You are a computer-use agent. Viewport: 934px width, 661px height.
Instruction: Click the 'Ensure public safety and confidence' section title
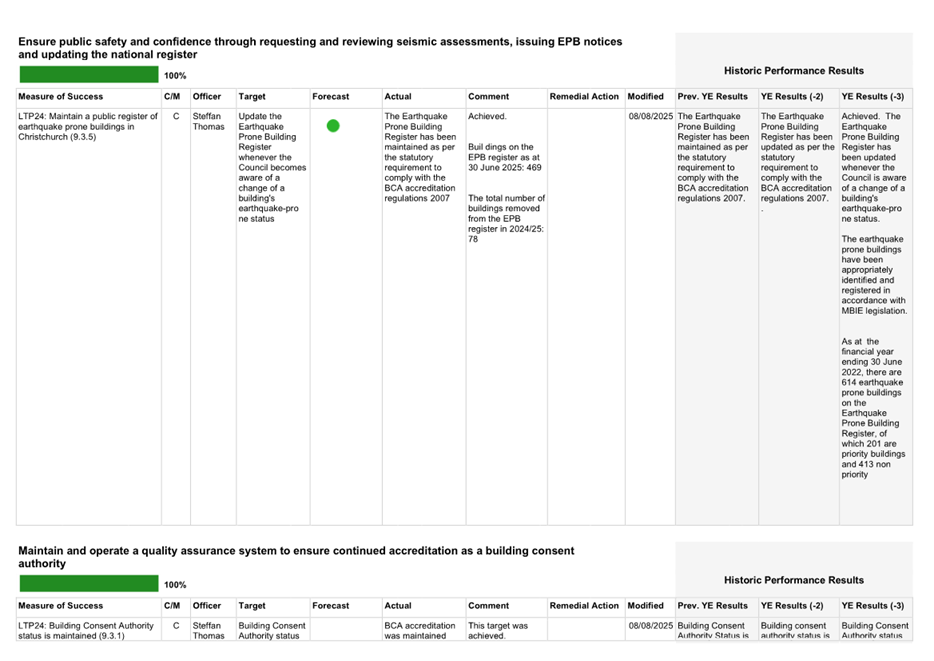coord(320,48)
